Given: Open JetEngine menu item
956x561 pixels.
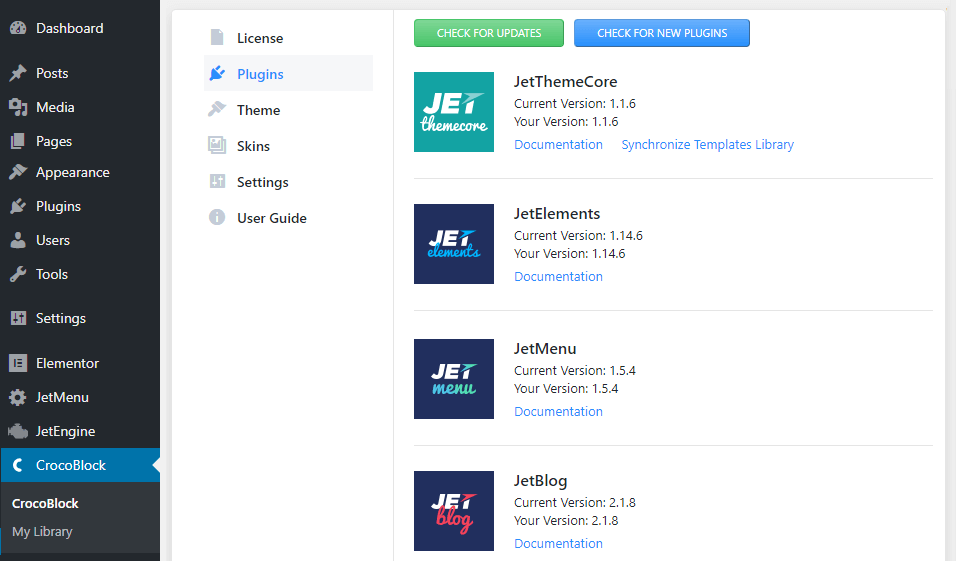Looking at the screenshot, I should pos(65,432).
